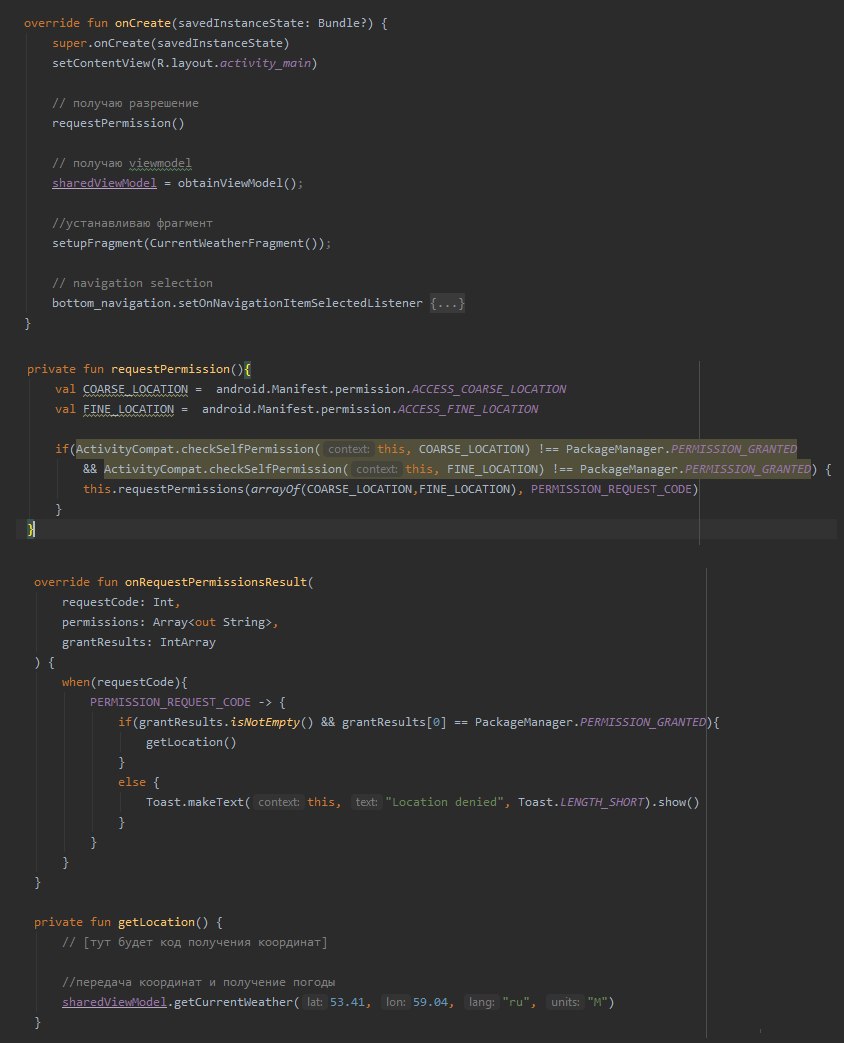This screenshot has width=844, height=1043.
Task: Click onRequestPermissionsResult function name
Action: (216, 582)
